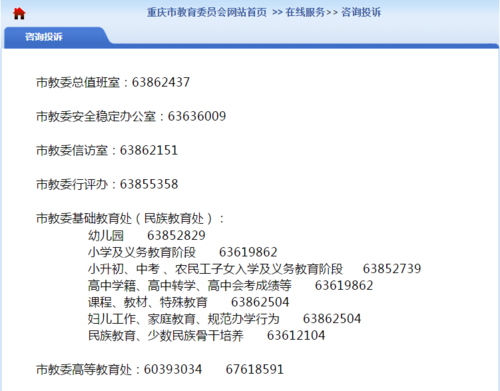This screenshot has width=500, height=391.
Task: Click 课程、教材、特殊教育 label
Action: point(148,302)
